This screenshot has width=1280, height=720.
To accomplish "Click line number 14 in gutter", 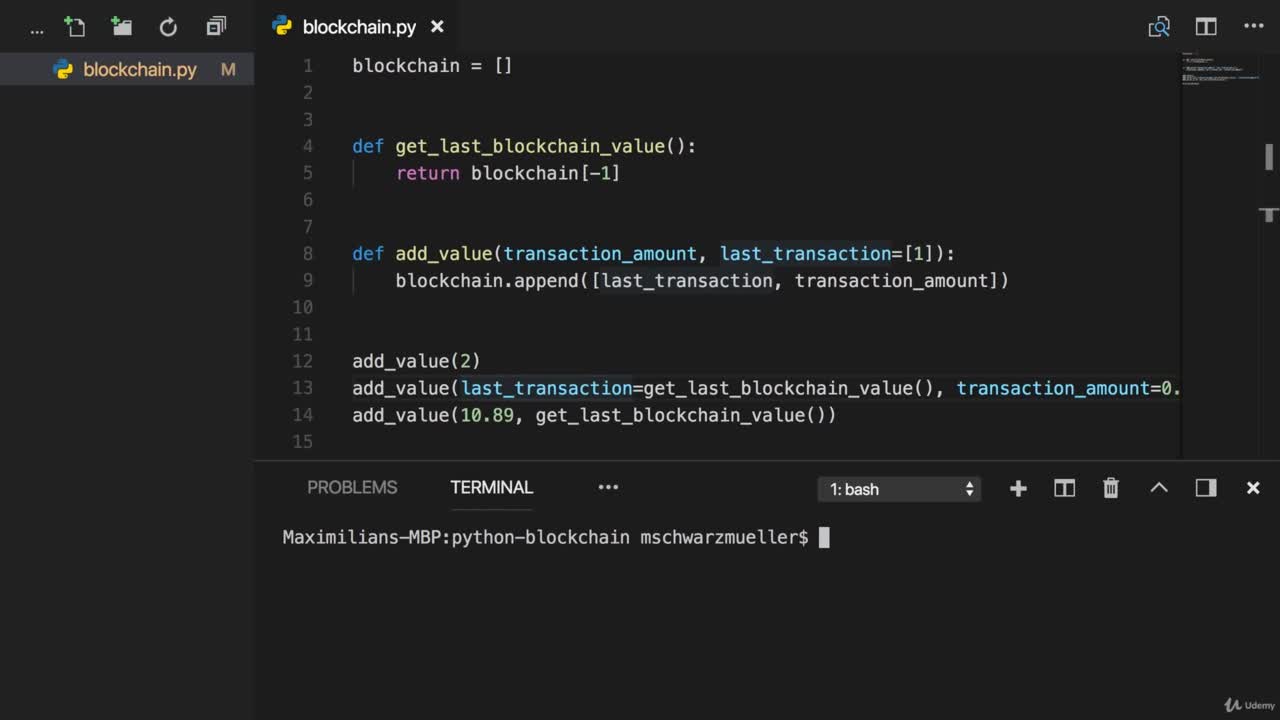I will pyautogui.click(x=303, y=415).
